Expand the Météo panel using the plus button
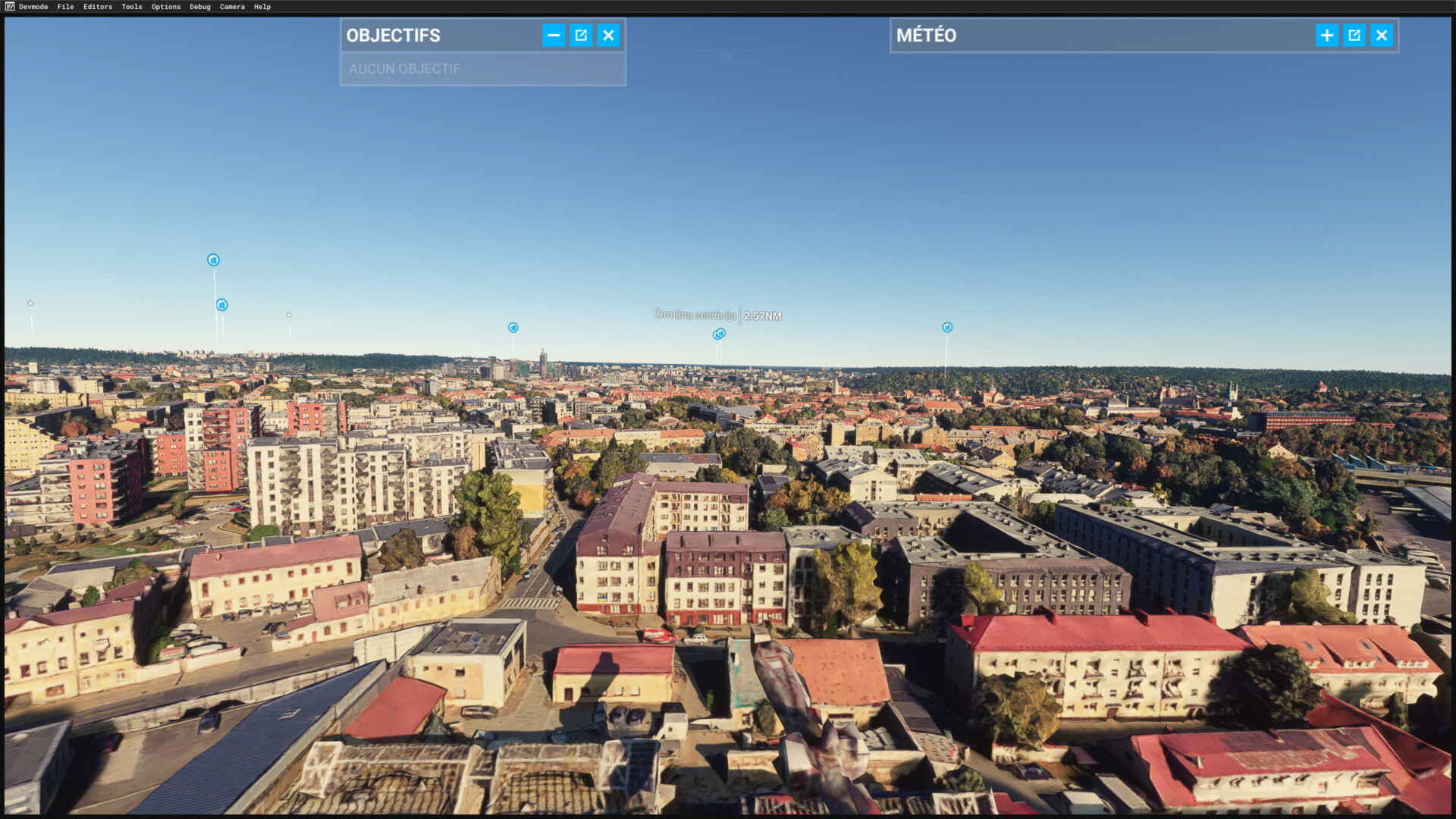Image resolution: width=1456 pixels, height=819 pixels. click(1326, 36)
